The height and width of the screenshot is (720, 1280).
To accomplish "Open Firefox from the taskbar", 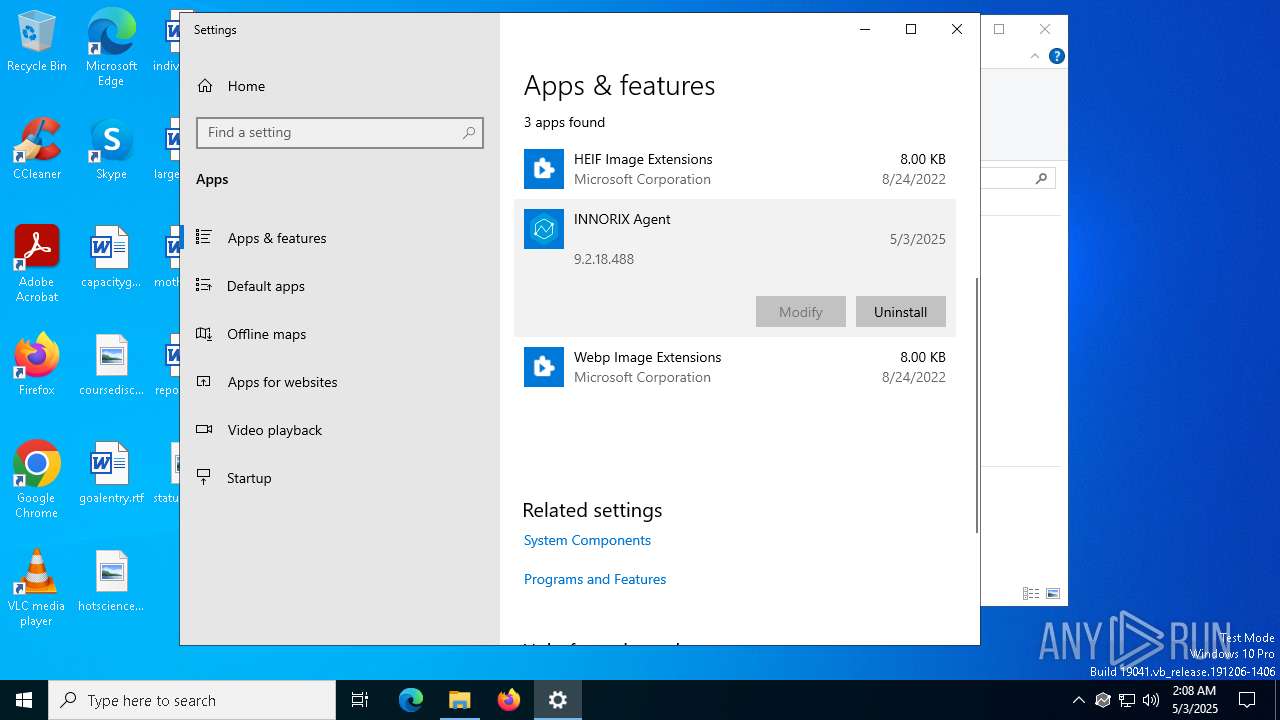I will pyautogui.click(x=509, y=700).
